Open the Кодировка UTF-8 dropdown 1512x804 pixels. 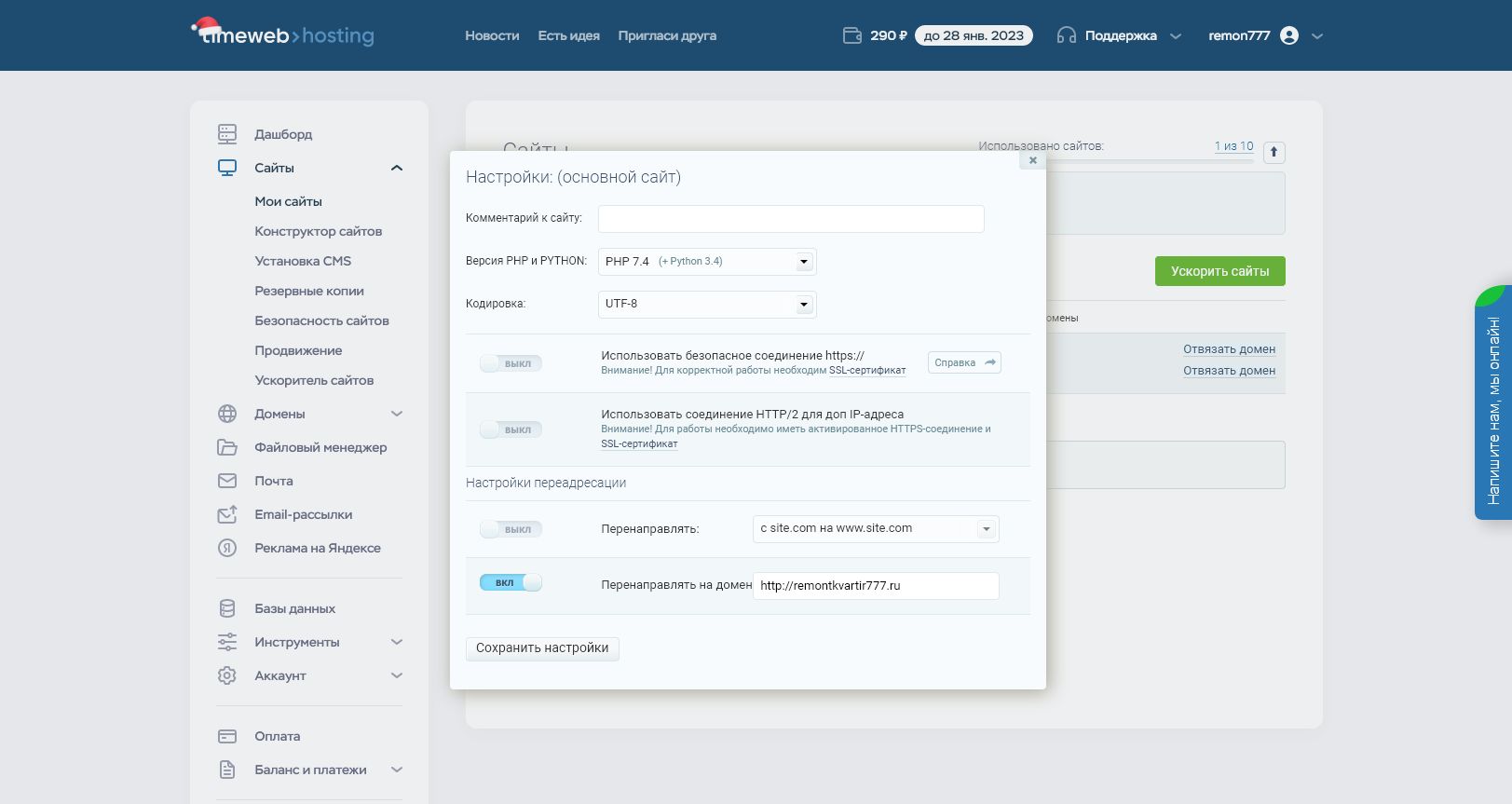tap(707, 304)
